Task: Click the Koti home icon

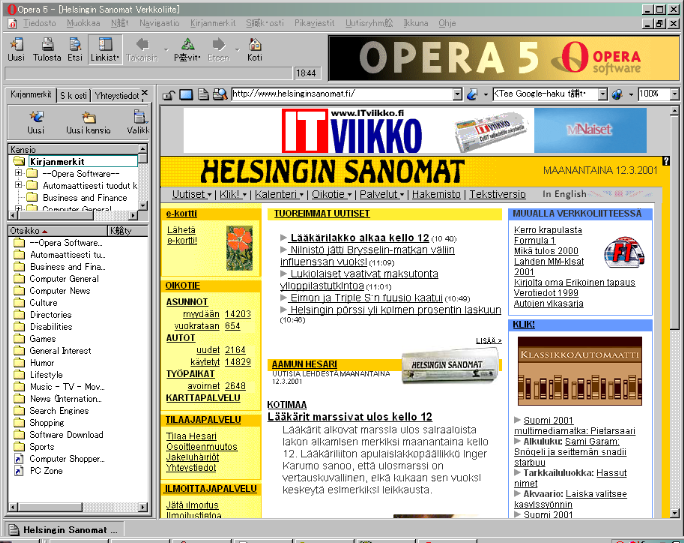Action: click(255, 44)
